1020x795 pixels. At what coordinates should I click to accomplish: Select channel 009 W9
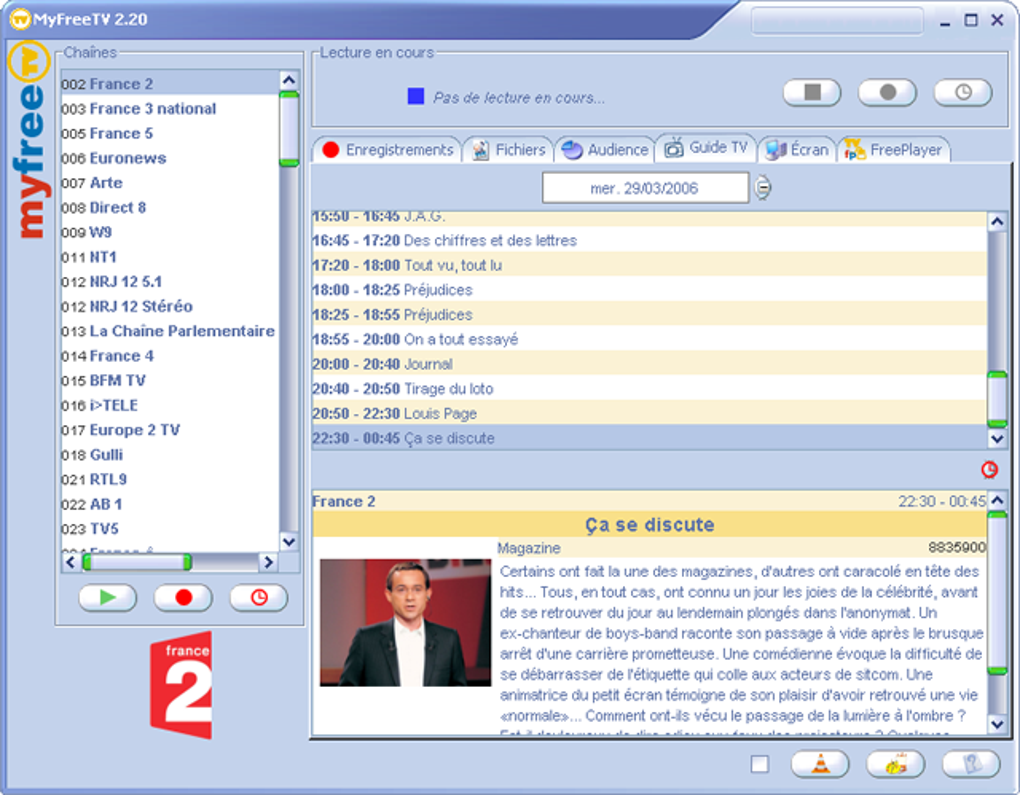click(170, 232)
